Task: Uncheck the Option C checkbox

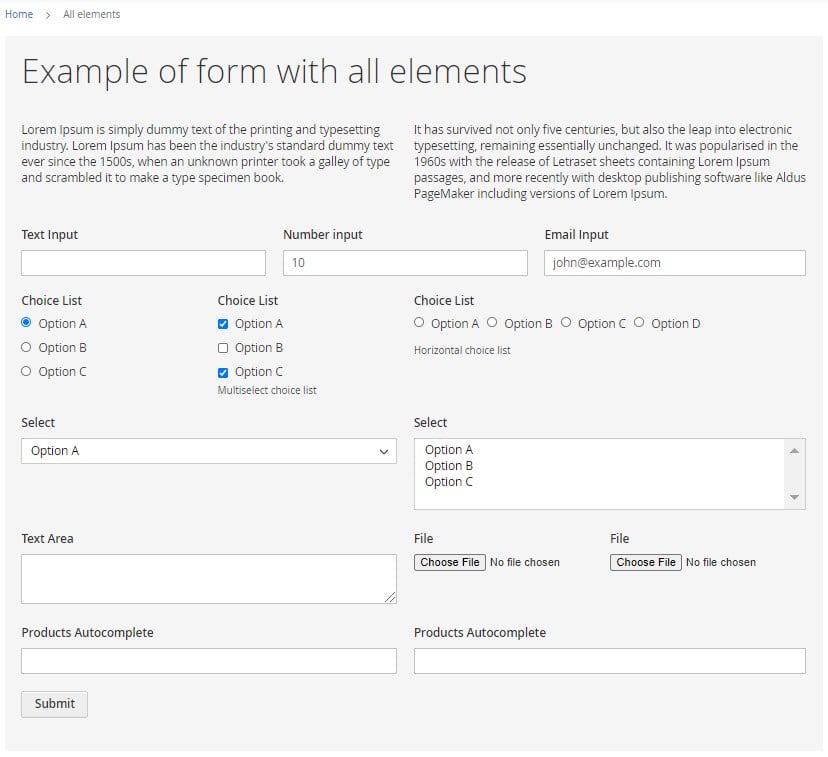Action: point(223,373)
